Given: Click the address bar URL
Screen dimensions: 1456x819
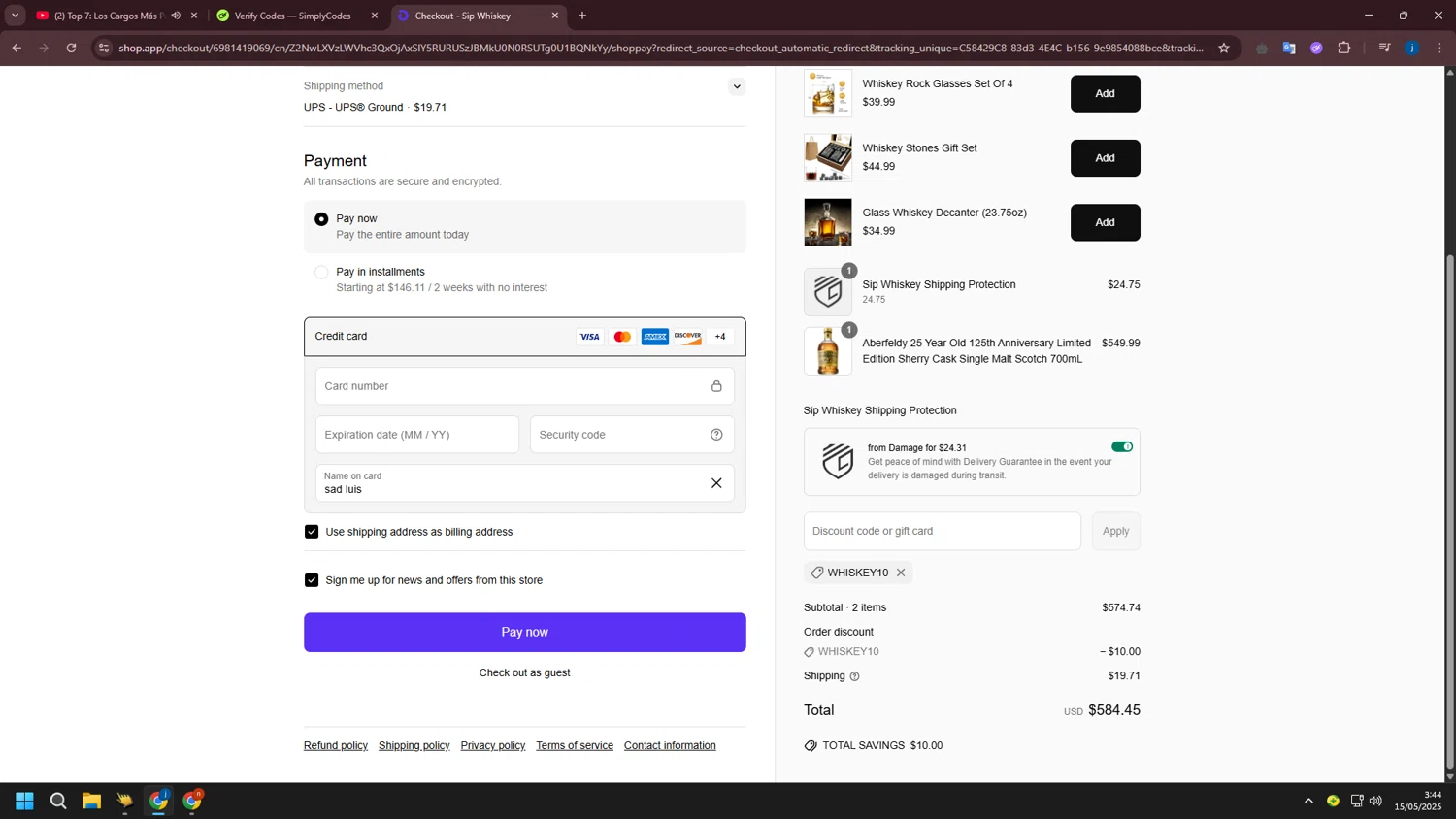Looking at the screenshot, I should 660,48.
